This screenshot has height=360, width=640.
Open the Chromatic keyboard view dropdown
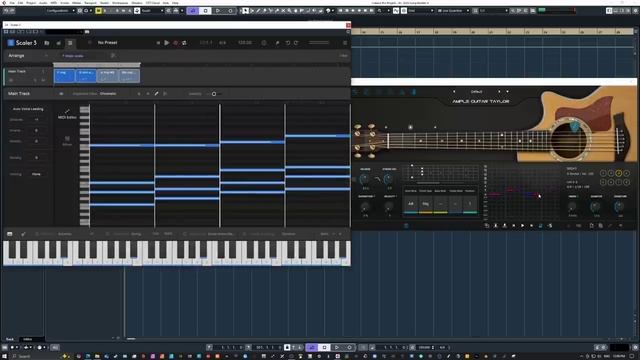coord(108,93)
